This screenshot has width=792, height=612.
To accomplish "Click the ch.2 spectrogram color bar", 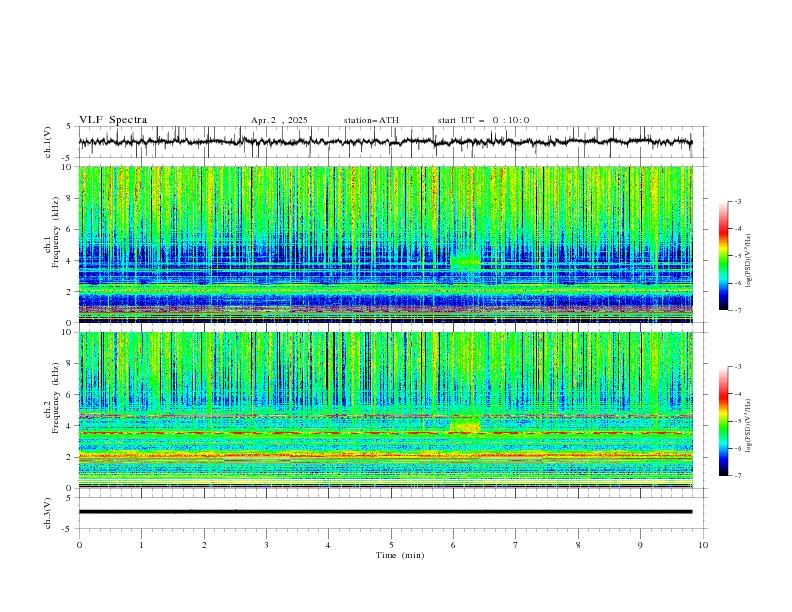I will click(x=723, y=421).
